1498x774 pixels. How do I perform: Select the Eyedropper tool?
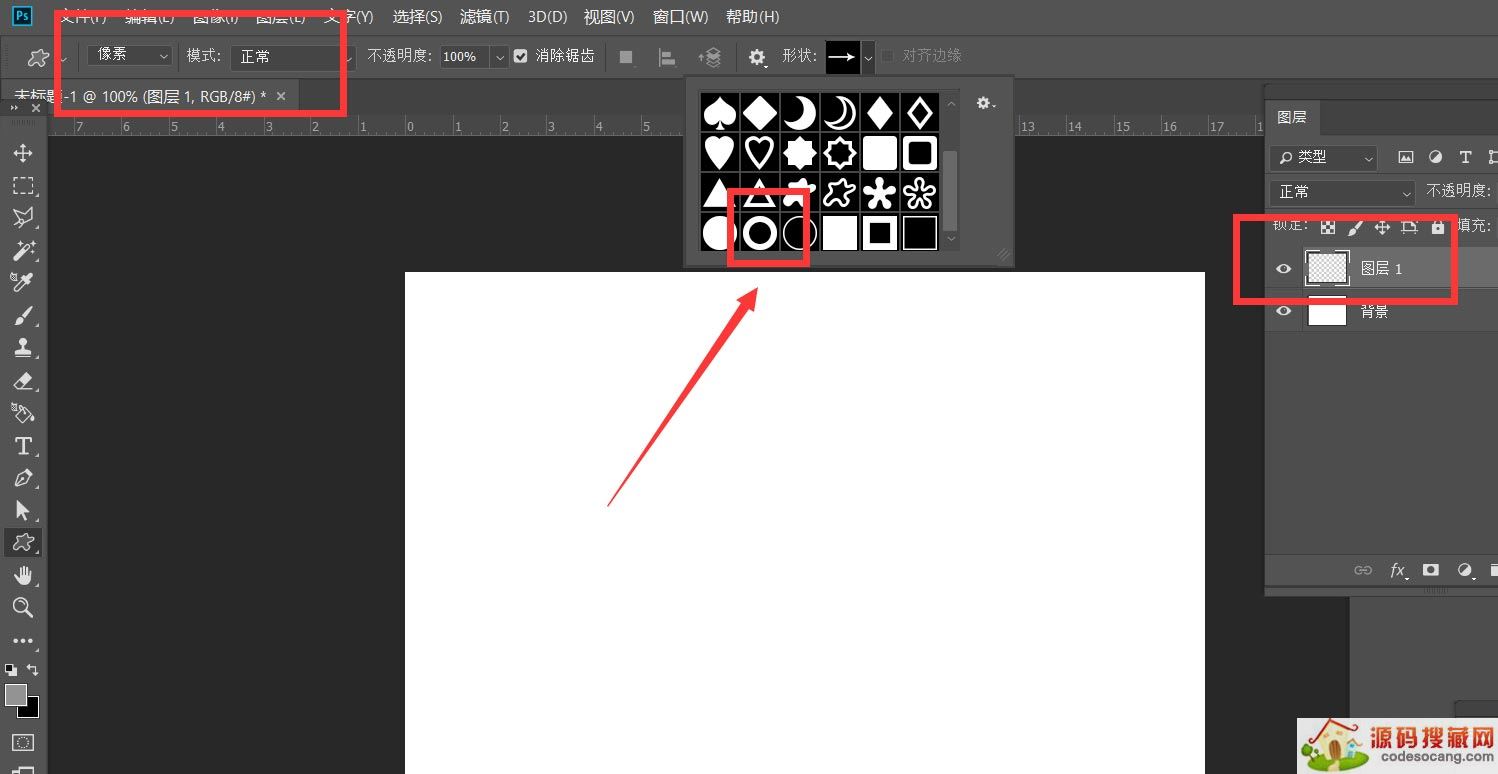[x=22, y=283]
